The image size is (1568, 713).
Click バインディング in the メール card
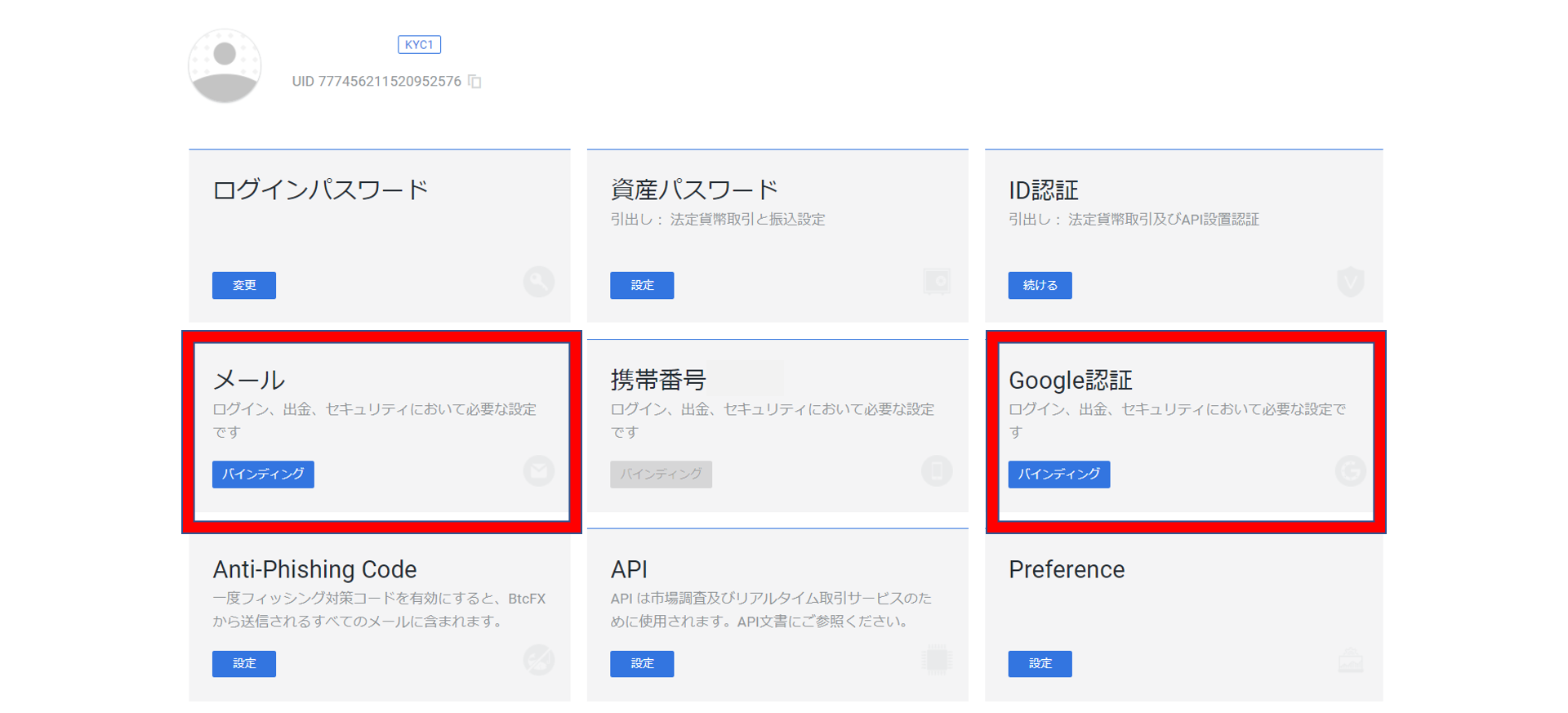(x=263, y=475)
